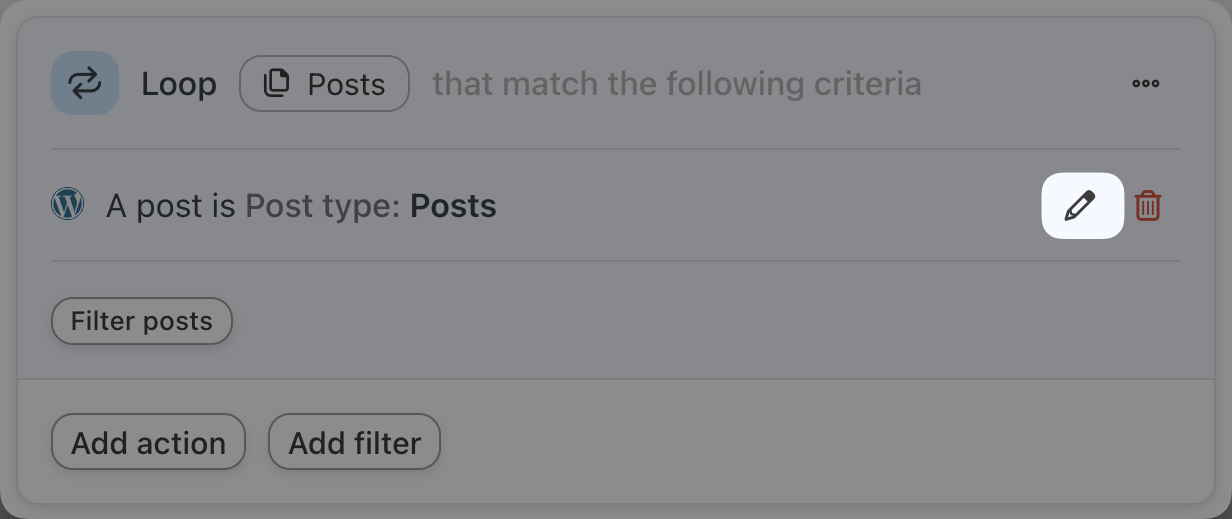Open the three-dot more options menu
The width and height of the screenshot is (1232, 519).
point(1145,84)
